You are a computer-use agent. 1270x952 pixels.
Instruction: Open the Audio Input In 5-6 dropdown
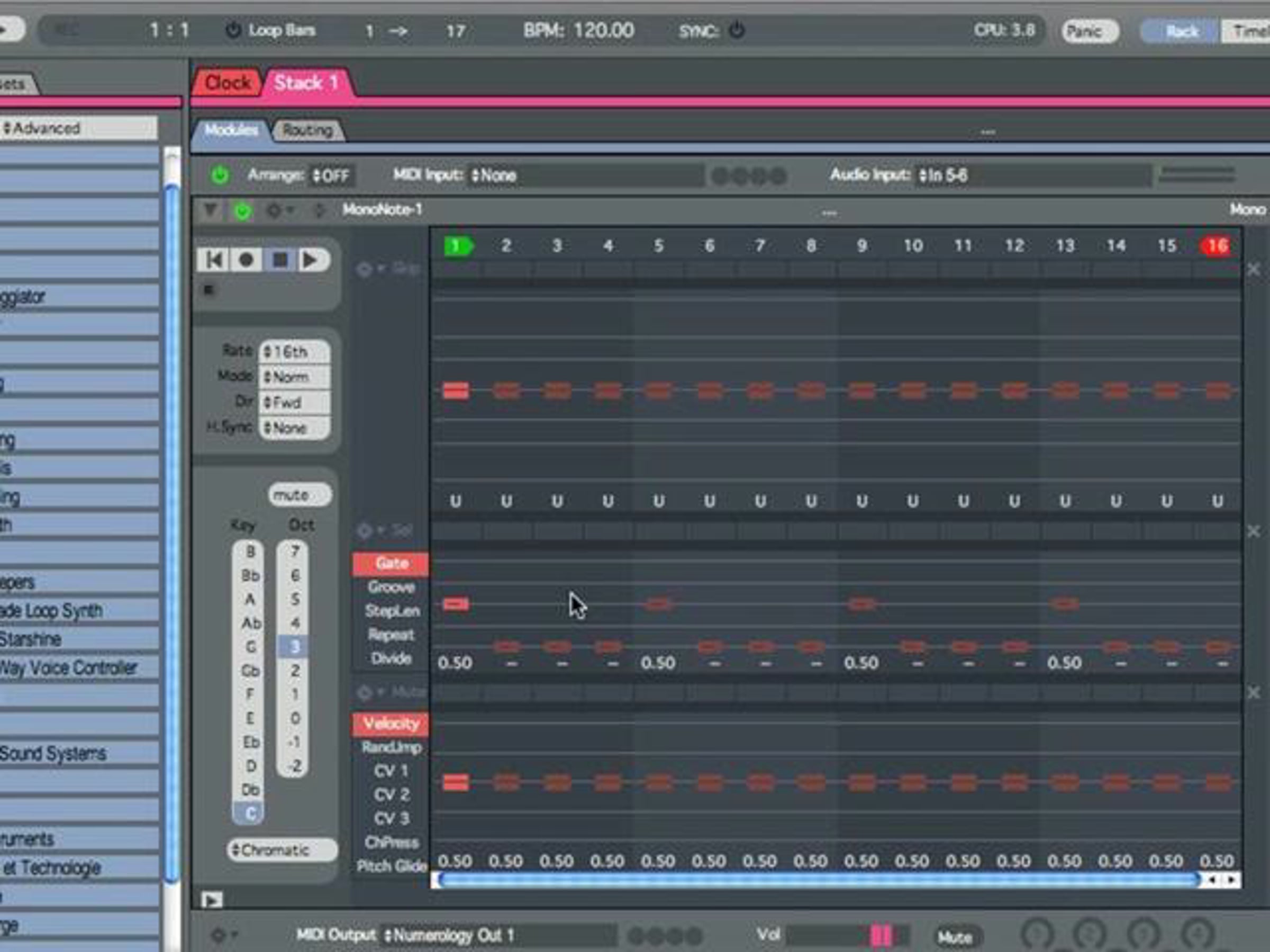point(1033,175)
